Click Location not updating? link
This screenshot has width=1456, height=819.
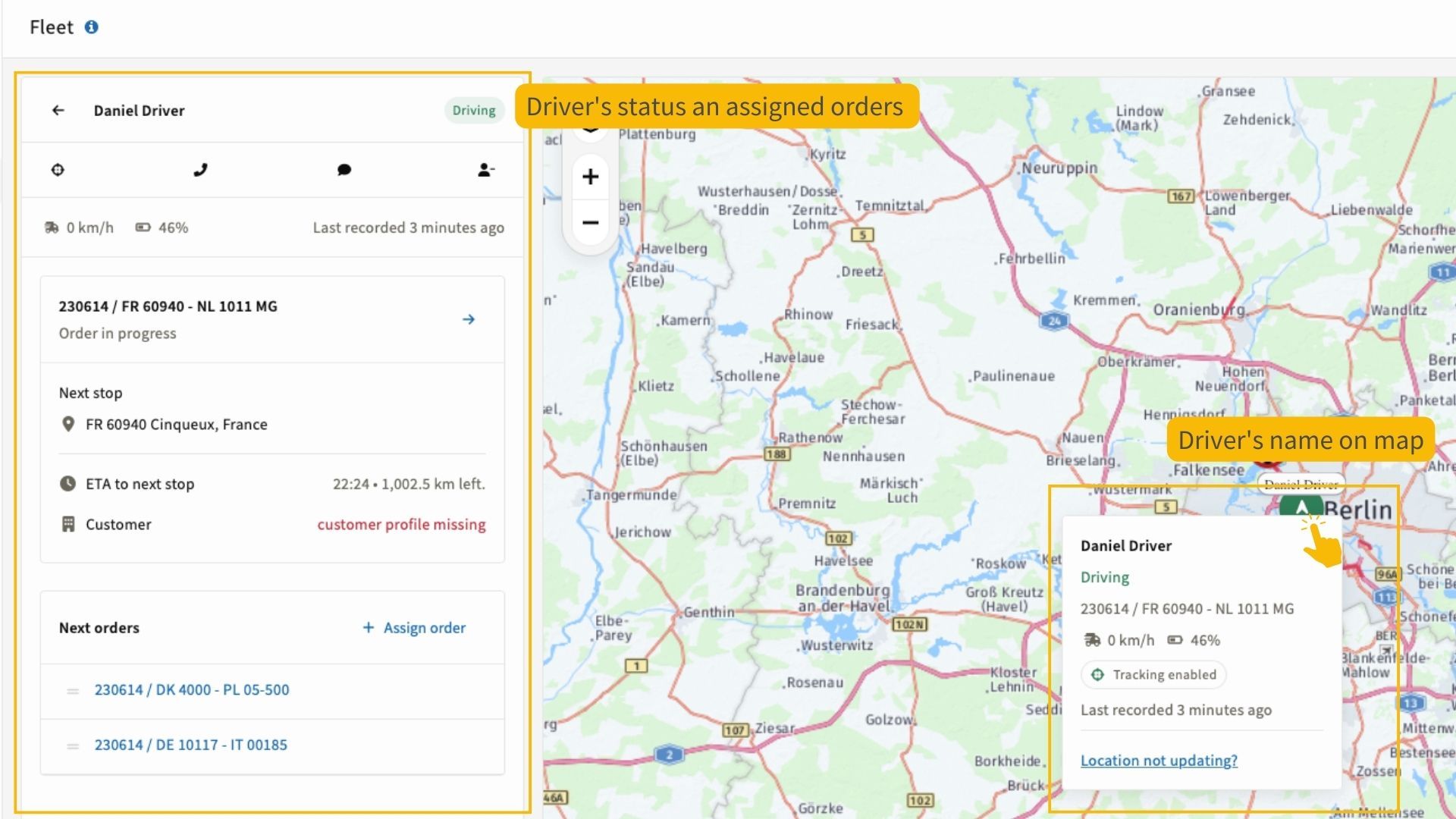pos(1159,761)
